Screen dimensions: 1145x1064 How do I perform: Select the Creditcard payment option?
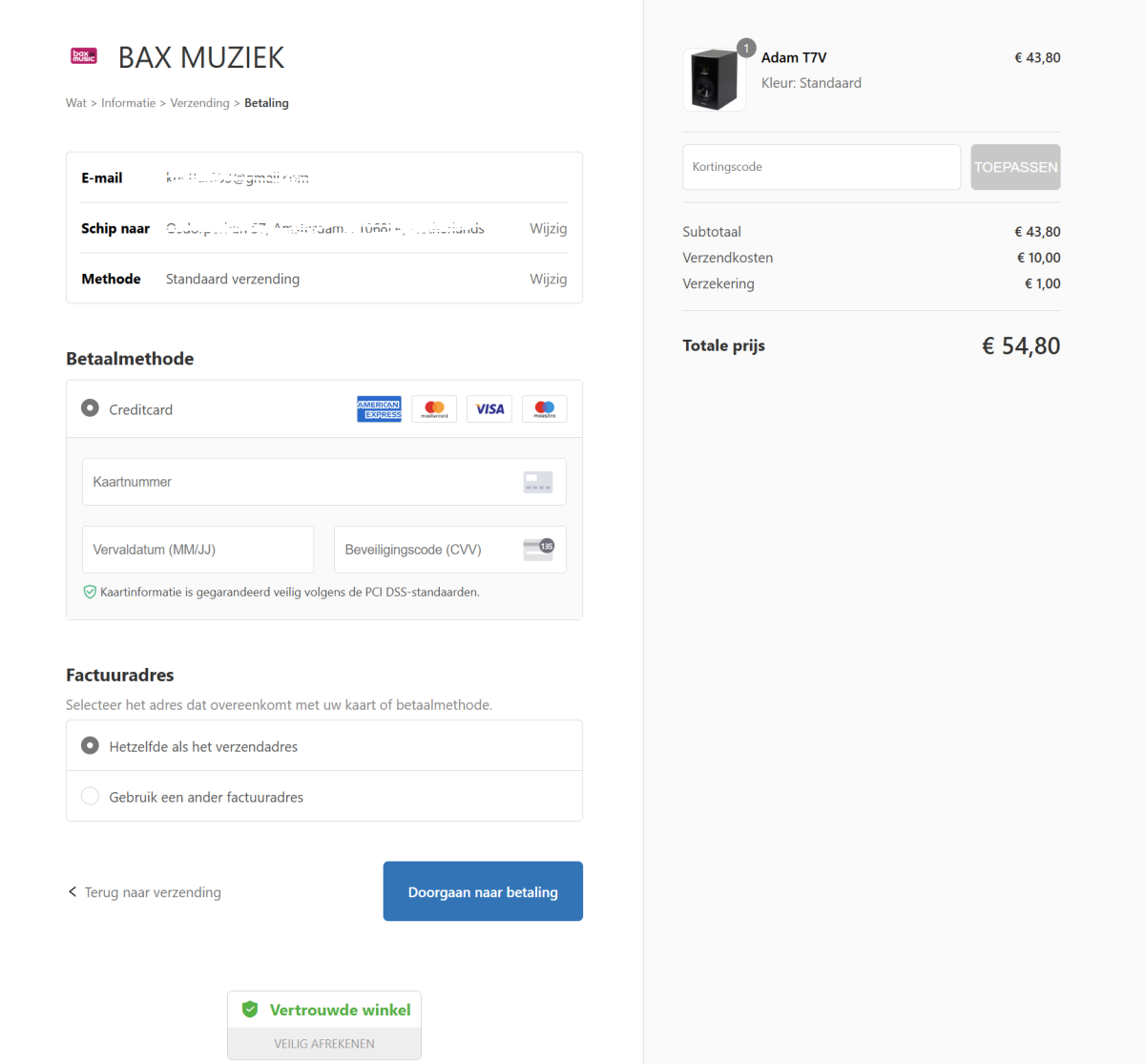click(90, 407)
